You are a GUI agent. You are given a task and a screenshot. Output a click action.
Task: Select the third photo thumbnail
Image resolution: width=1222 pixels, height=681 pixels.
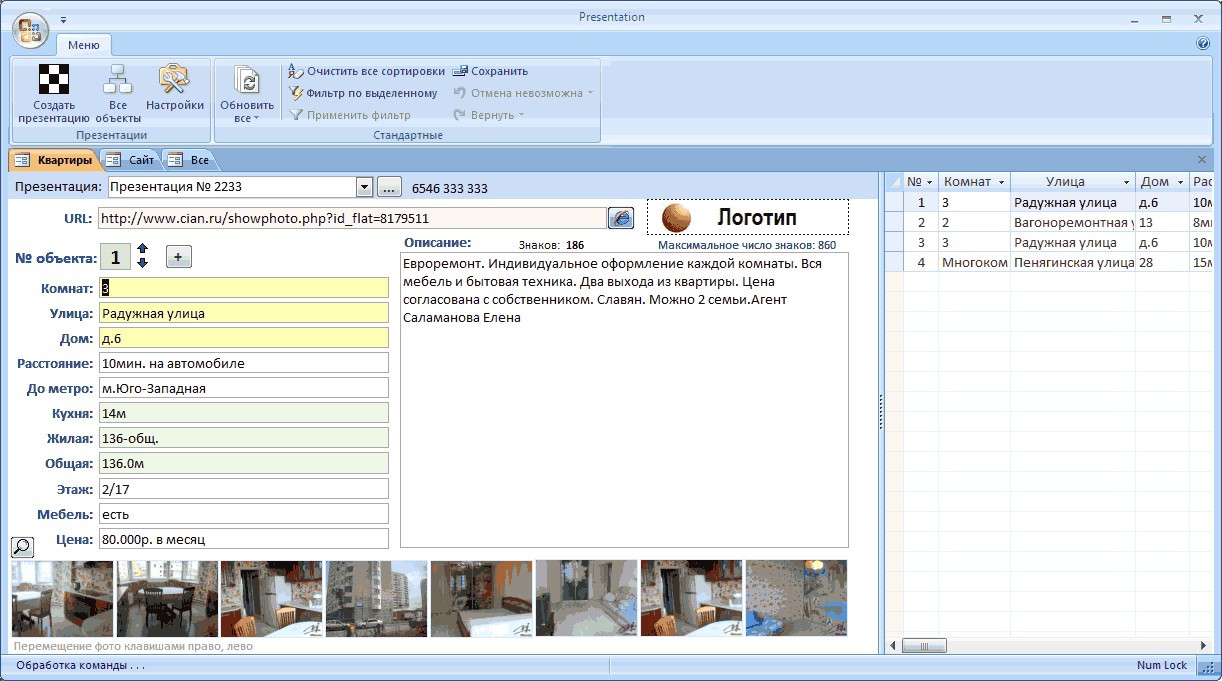point(272,598)
